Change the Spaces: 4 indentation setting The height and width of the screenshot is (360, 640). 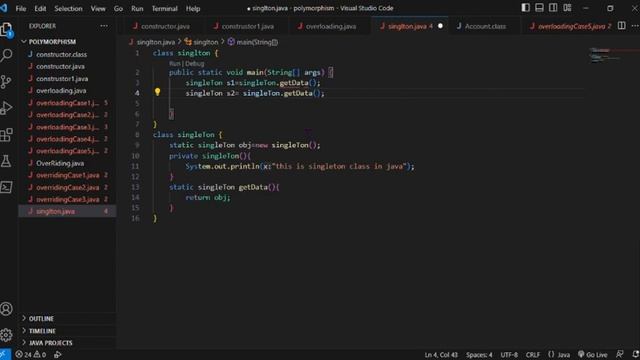479,354
